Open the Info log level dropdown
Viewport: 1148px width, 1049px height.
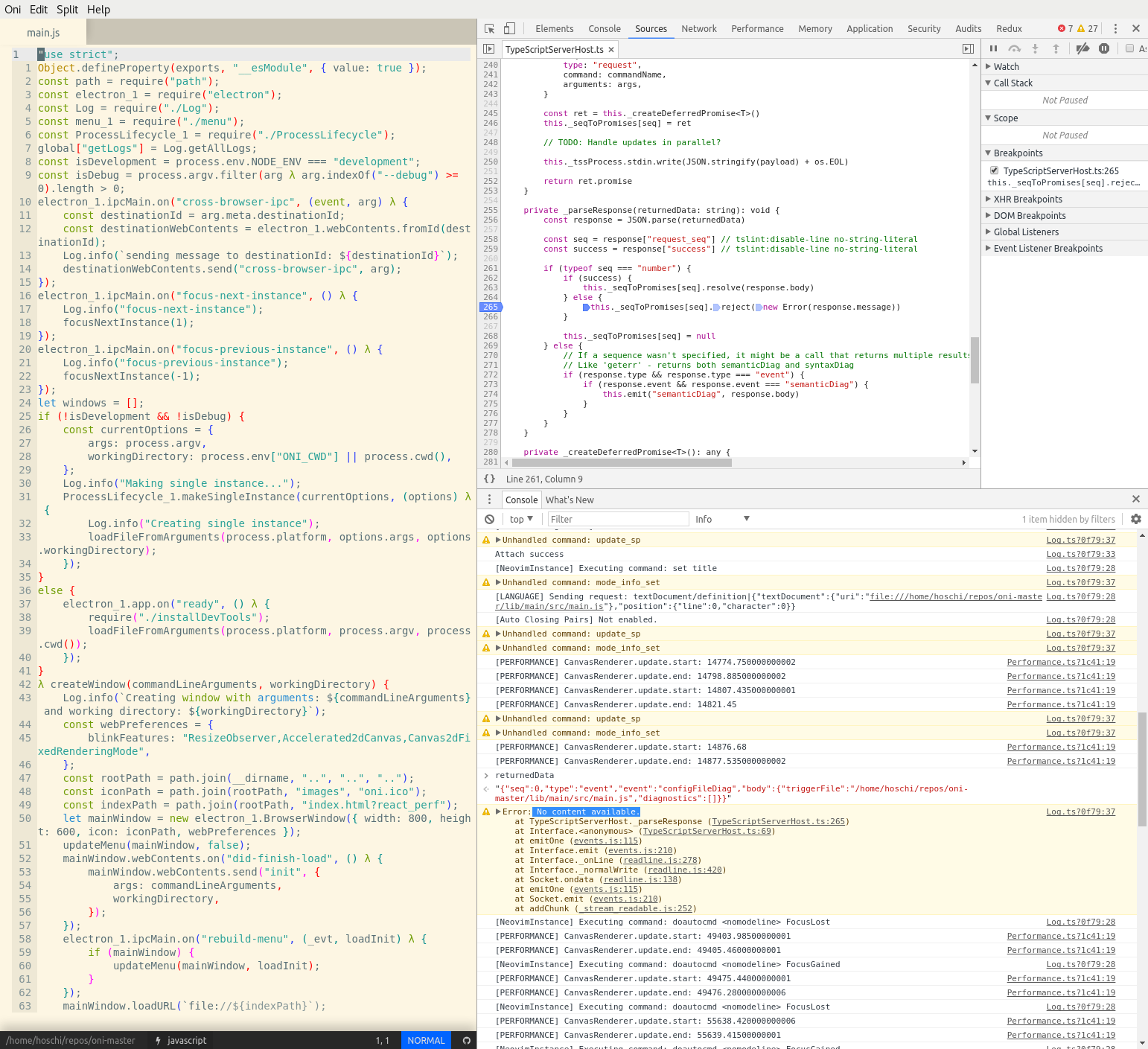coord(722,519)
